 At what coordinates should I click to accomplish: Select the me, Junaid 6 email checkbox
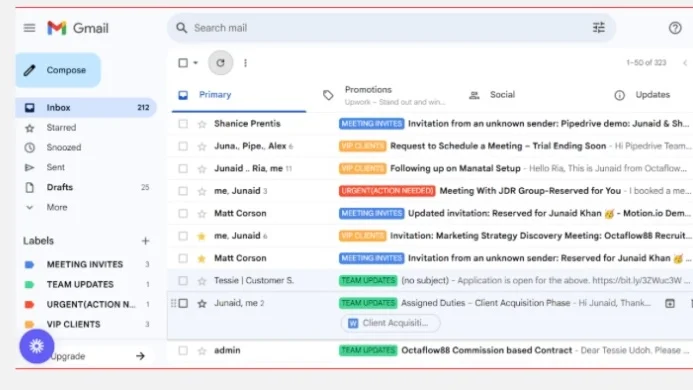point(183,236)
